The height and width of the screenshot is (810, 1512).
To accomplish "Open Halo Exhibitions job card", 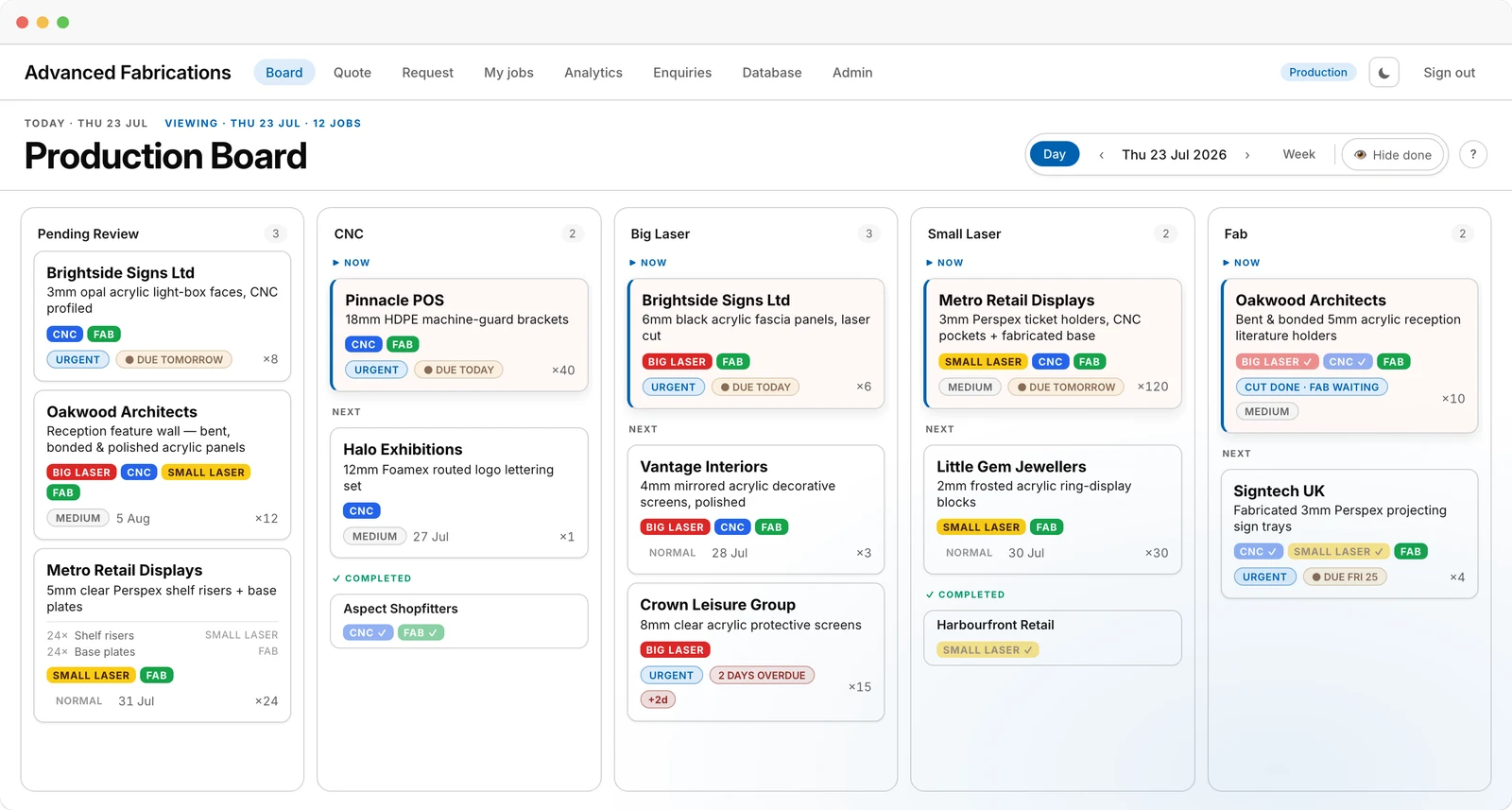I will tap(459, 492).
